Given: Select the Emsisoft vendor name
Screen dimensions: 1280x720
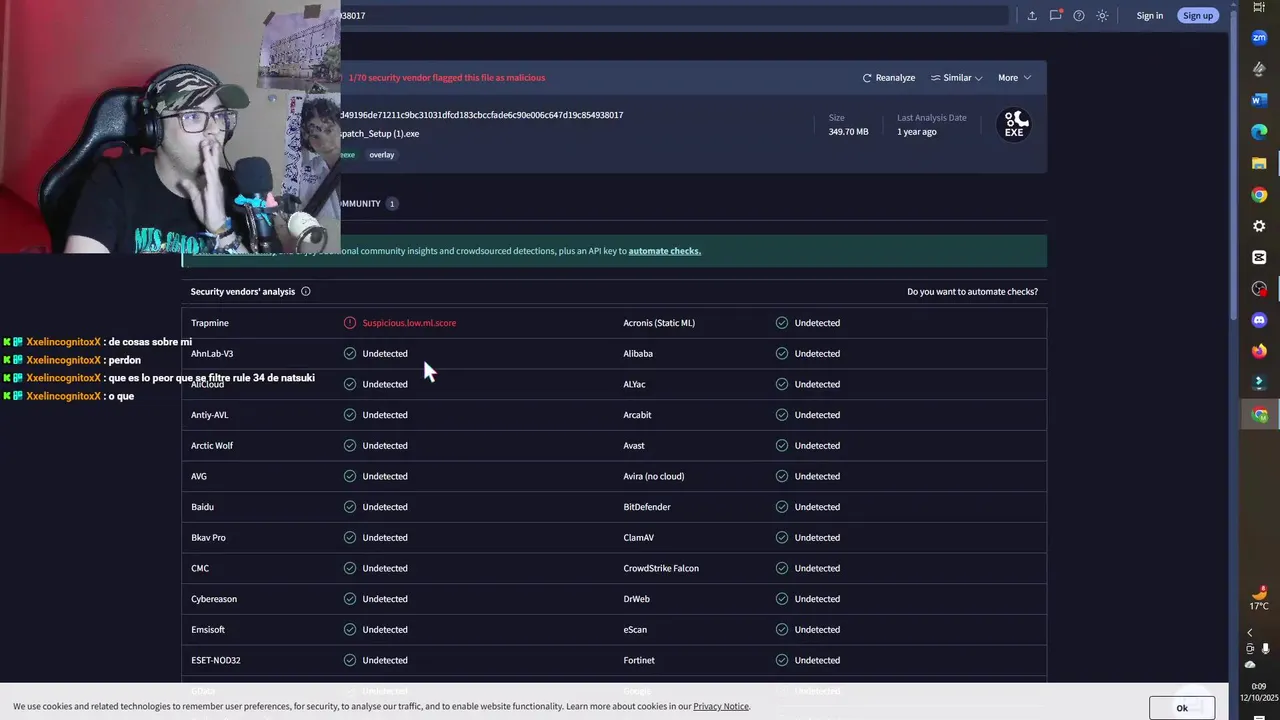Looking at the screenshot, I should click(x=208, y=630).
